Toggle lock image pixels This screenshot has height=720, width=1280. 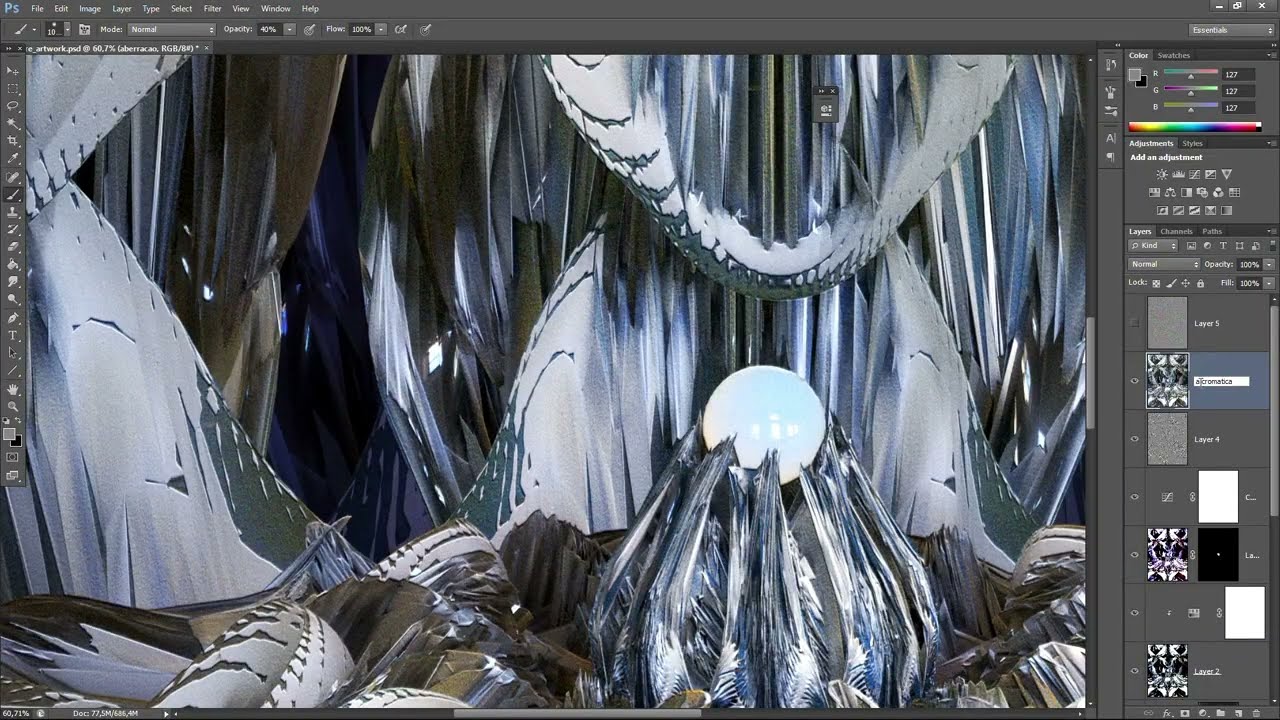pyautogui.click(x=1171, y=283)
